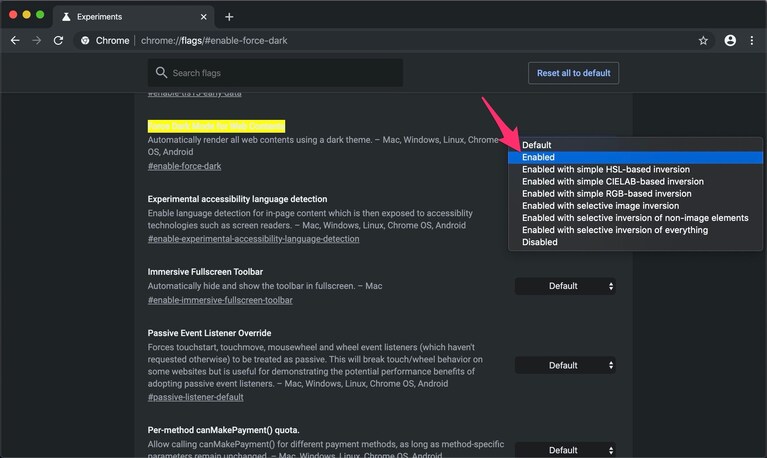
Task: Open the #enable-force-dark link
Action: click(184, 166)
